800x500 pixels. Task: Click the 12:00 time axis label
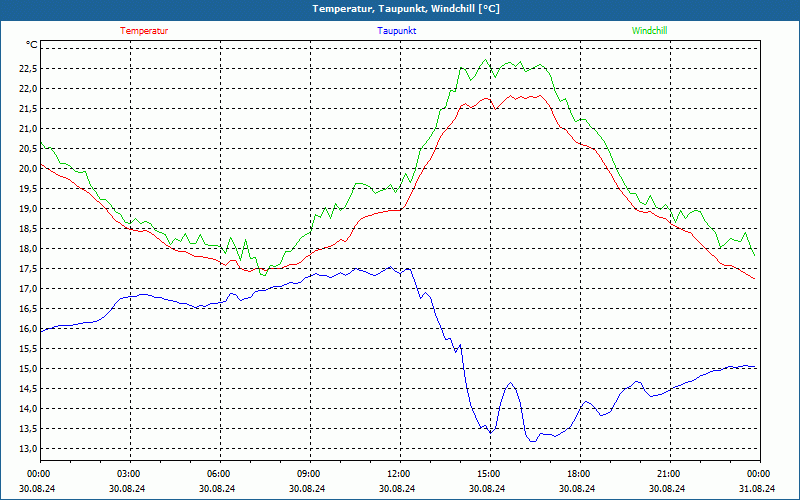coord(398,474)
